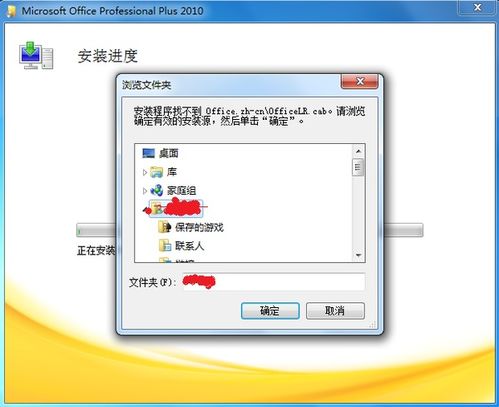Click the Office installer computer icon
The image size is (499, 407).
point(36,56)
